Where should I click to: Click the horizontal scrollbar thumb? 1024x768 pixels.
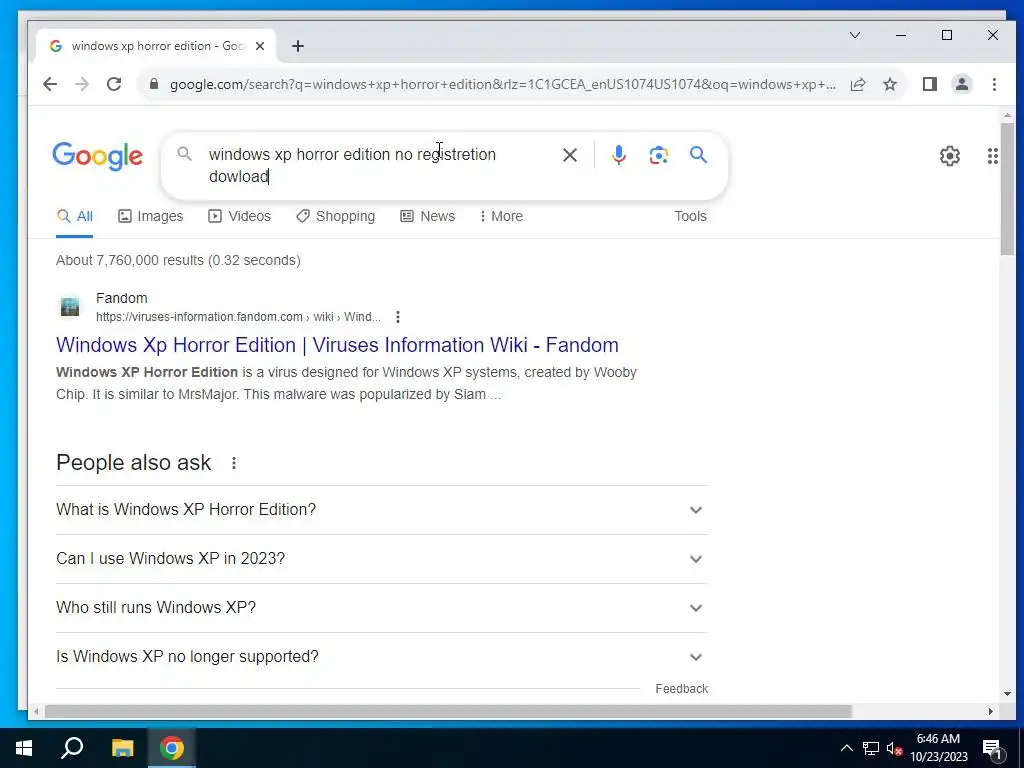448,711
